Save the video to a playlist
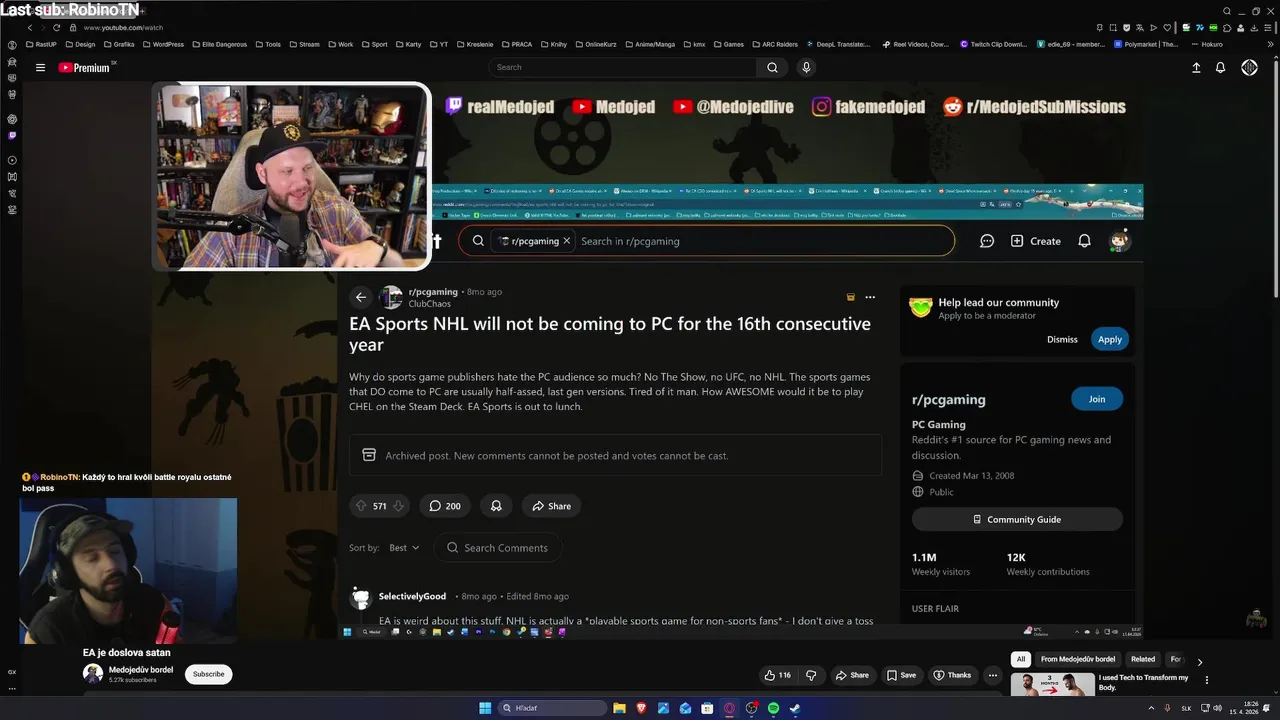Image resolution: width=1280 pixels, height=720 pixels. point(900,675)
